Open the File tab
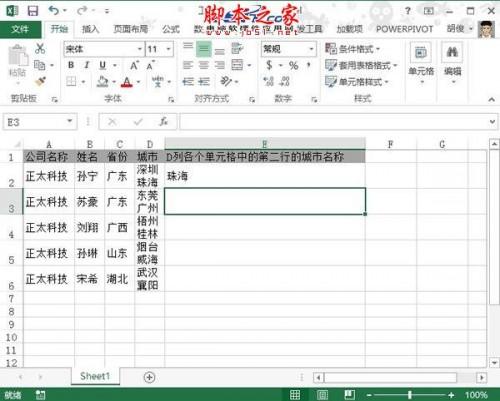Viewport: 500px width, 401px height. 20,29
